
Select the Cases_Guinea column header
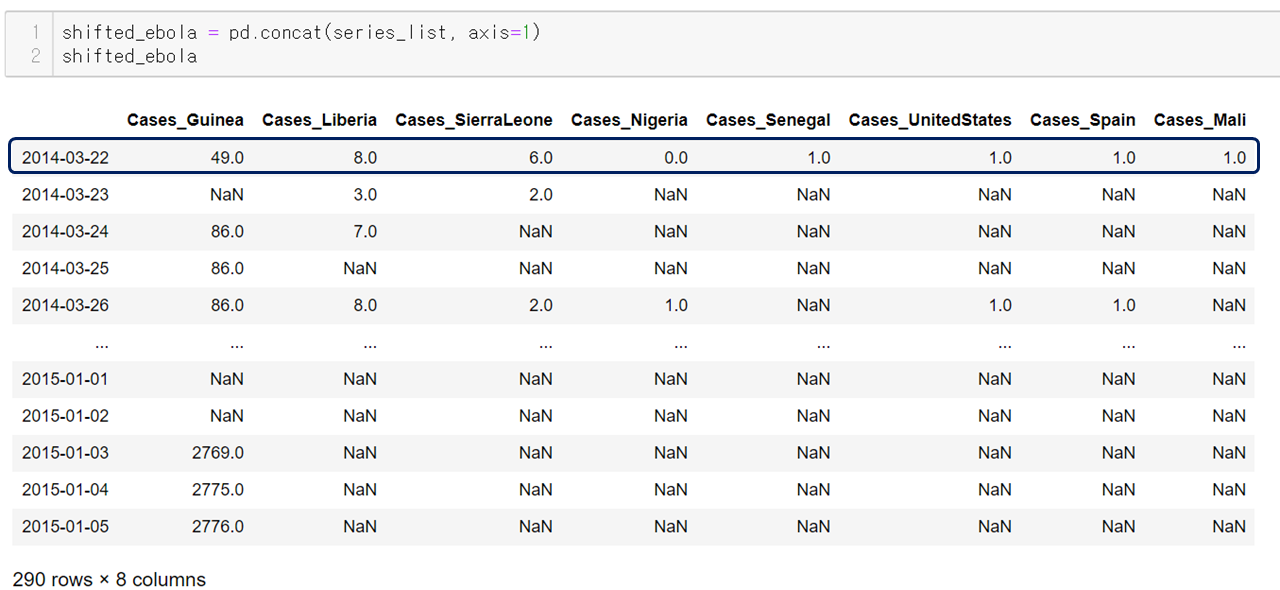185,120
